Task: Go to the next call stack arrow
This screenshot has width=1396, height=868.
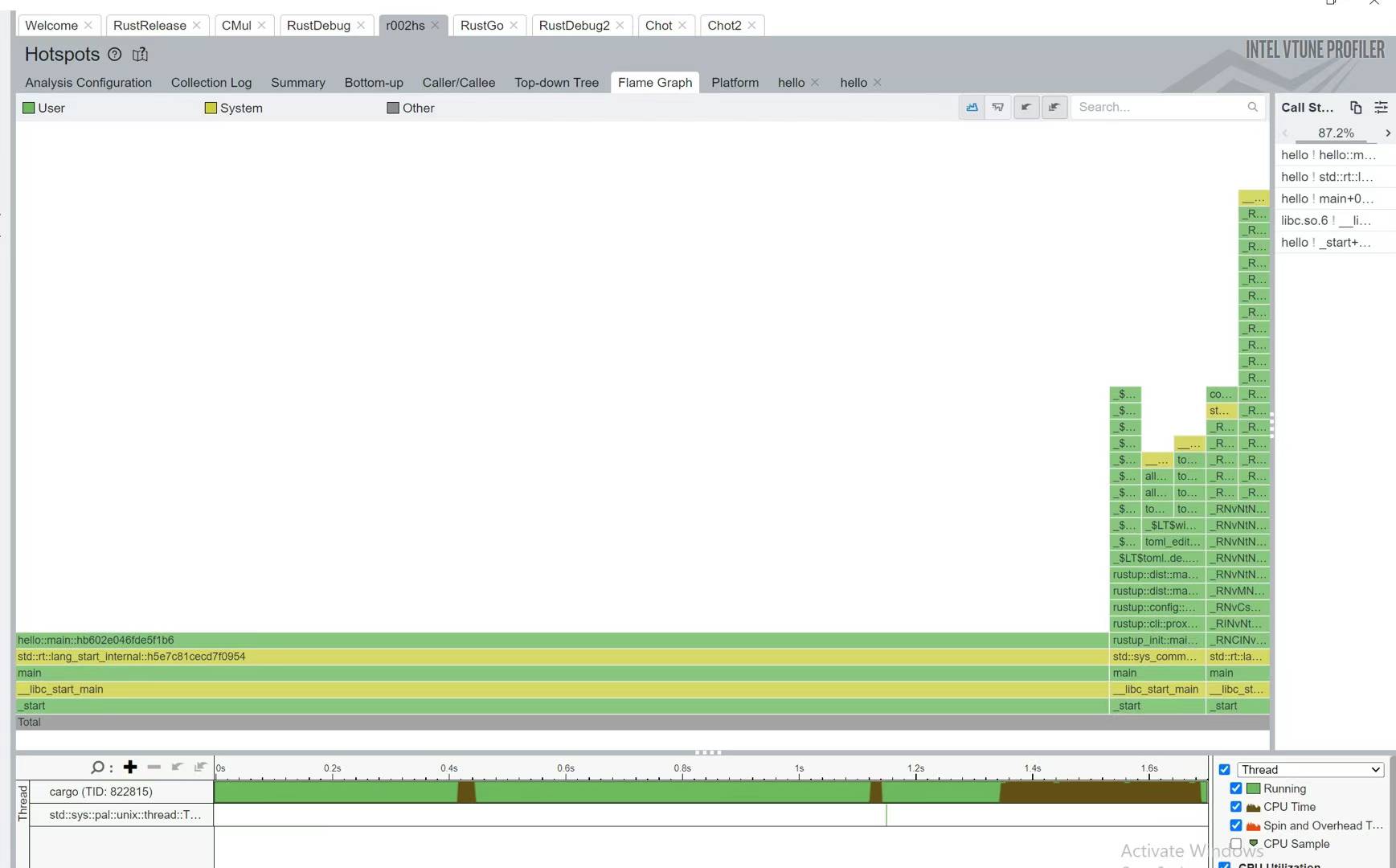Action: point(1388,133)
